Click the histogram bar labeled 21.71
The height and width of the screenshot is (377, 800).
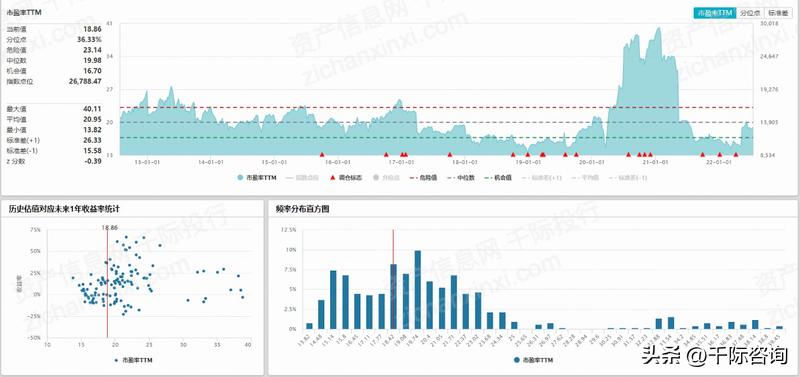(x=454, y=303)
